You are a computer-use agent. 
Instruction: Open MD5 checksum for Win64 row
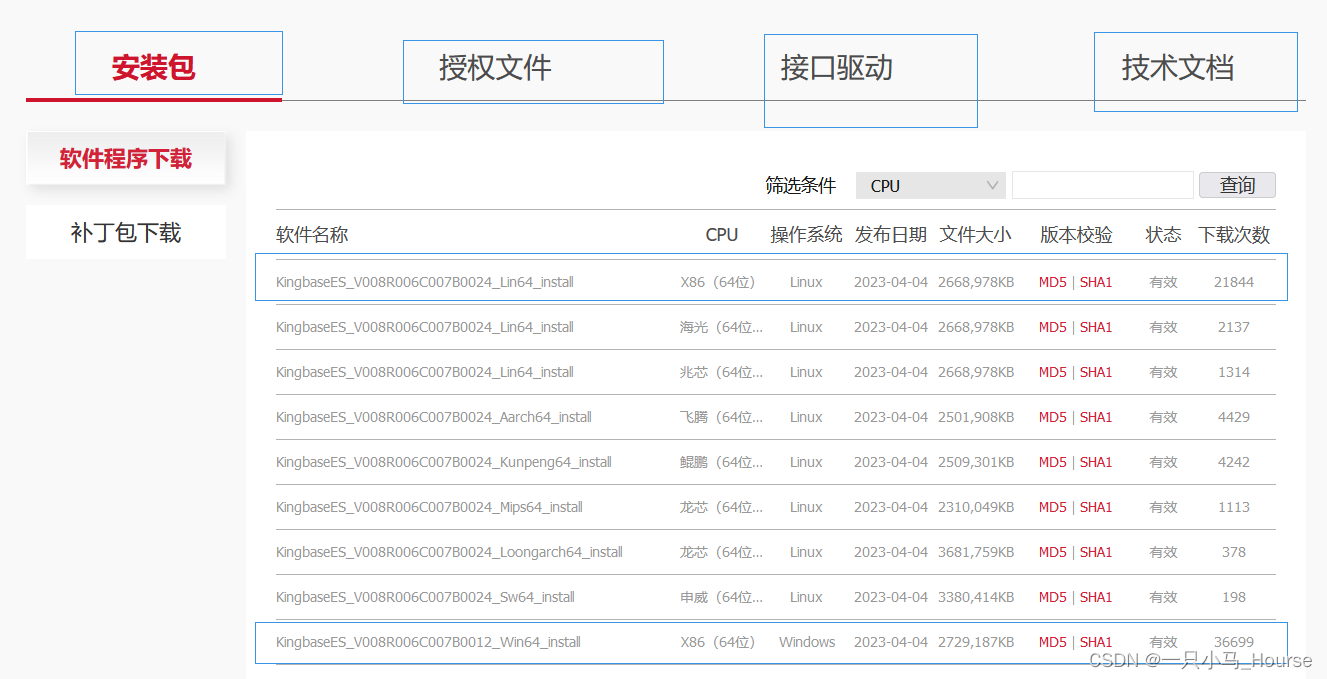[1053, 642]
